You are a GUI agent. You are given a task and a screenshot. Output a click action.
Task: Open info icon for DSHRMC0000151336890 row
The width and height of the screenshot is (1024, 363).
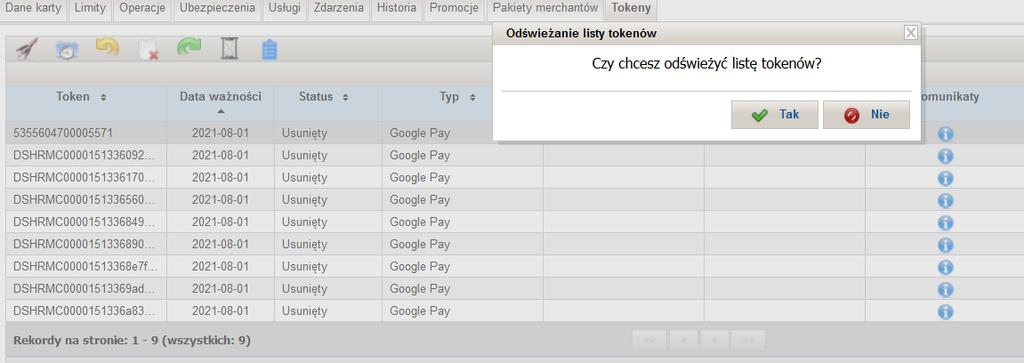[x=945, y=245]
